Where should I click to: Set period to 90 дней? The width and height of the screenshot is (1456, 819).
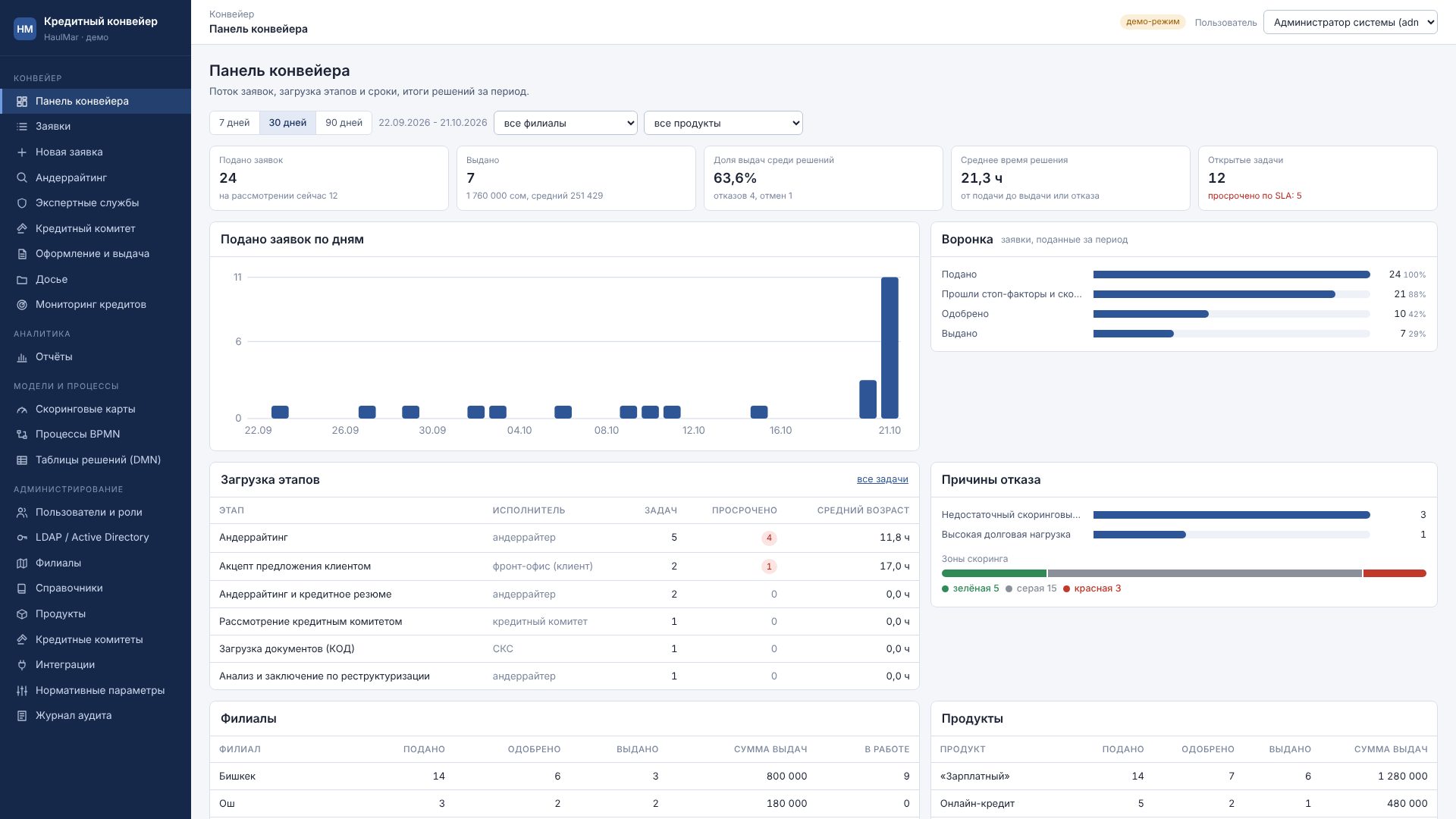344,123
